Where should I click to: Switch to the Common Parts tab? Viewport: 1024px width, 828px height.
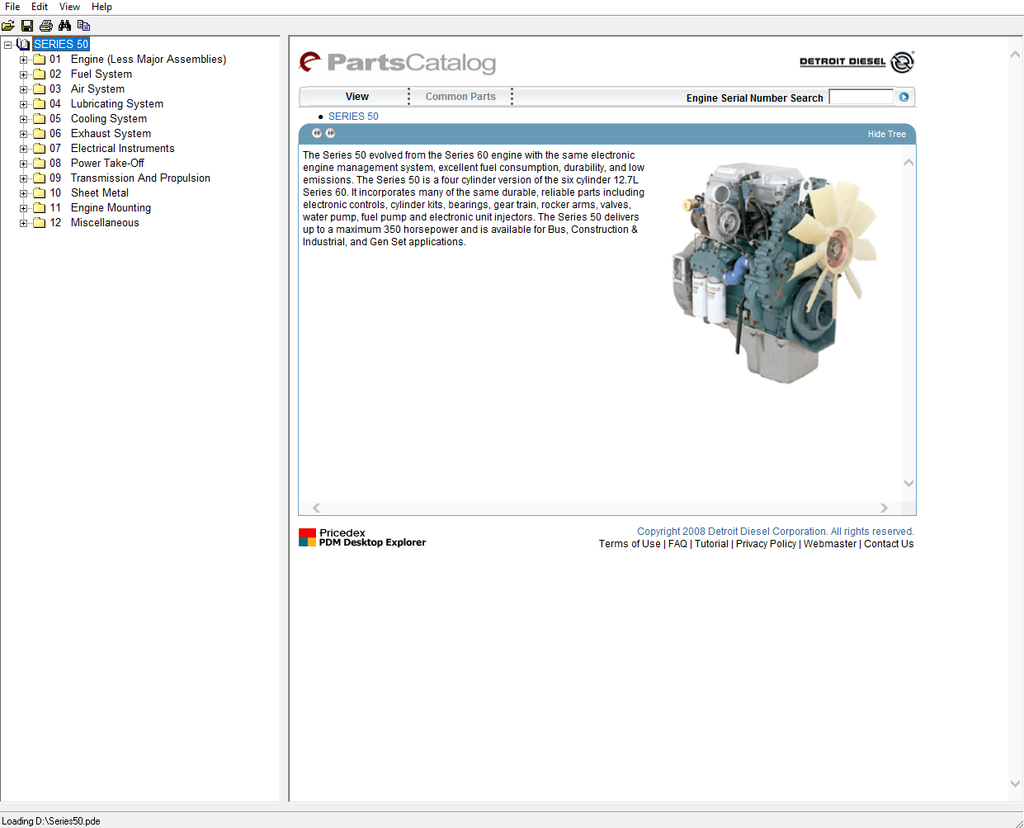460,97
